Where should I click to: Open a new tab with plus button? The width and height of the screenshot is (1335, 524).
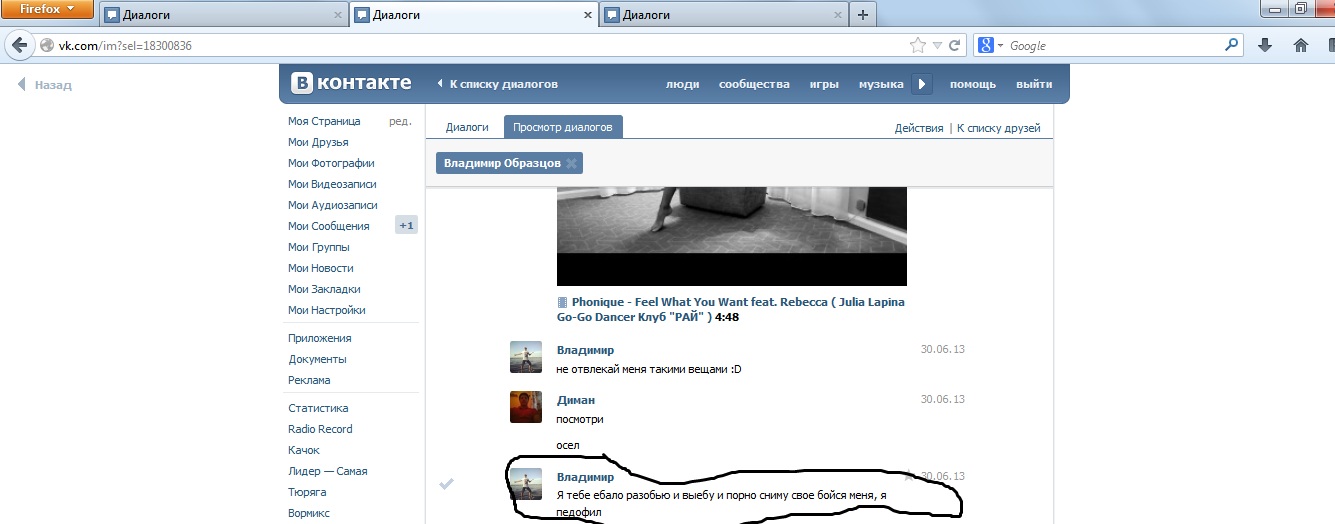point(863,14)
